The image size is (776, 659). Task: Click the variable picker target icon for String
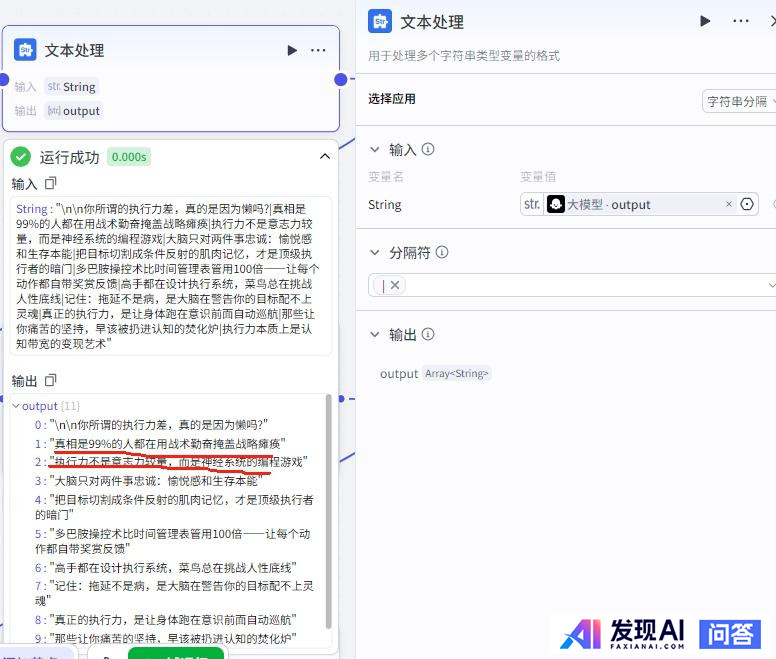pyautogui.click(x=747, y=204)
